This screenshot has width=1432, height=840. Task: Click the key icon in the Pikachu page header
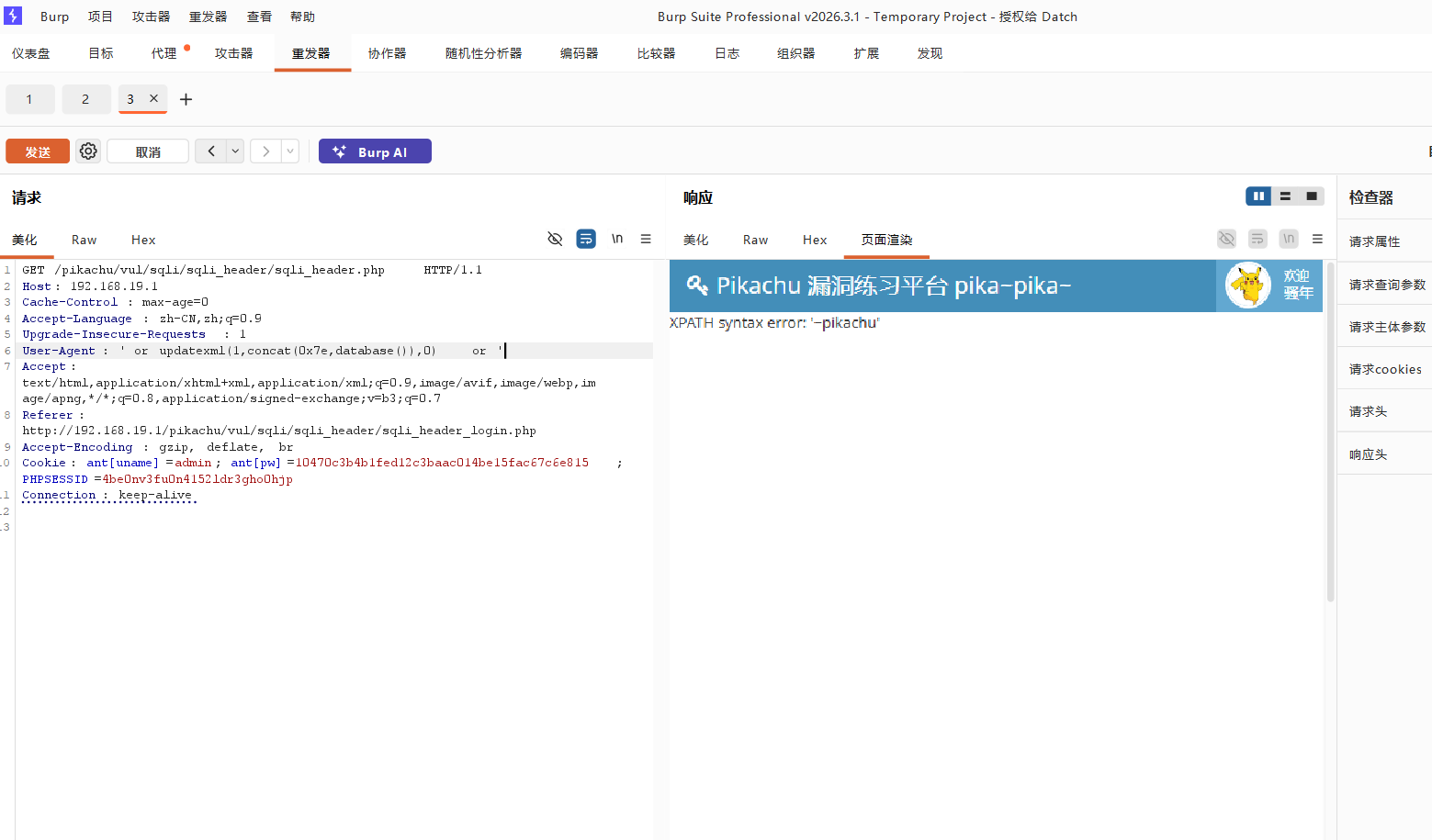coord(697,286)
